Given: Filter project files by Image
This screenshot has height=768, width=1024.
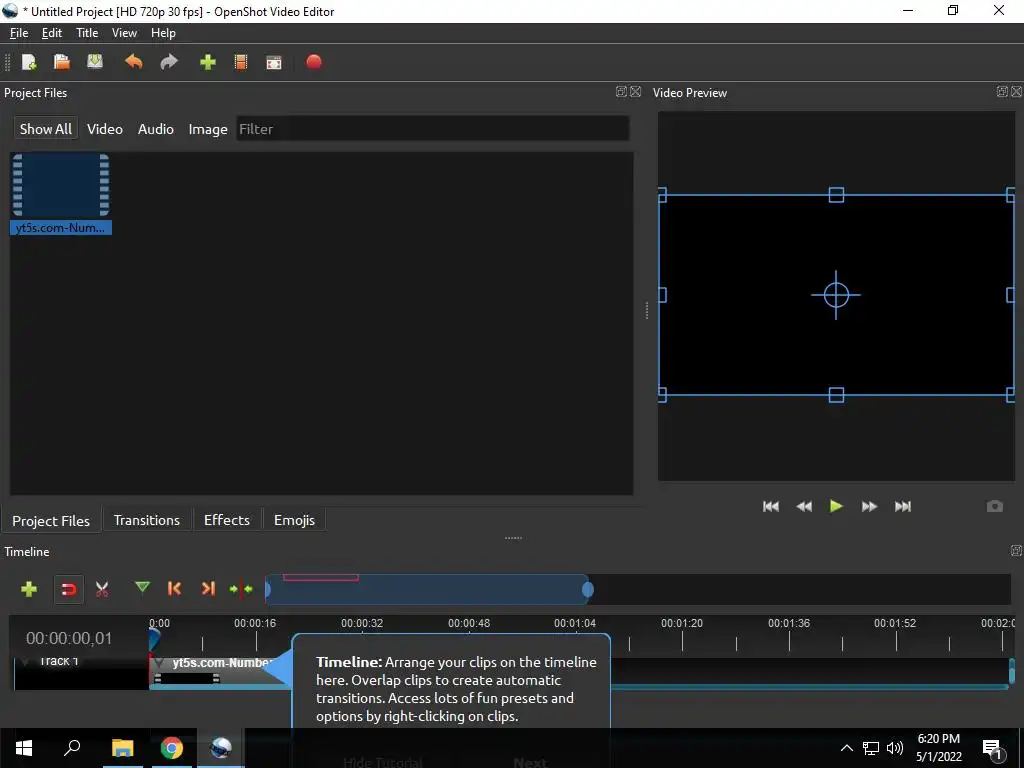Looking at the screenshot, I should [208, 129].
